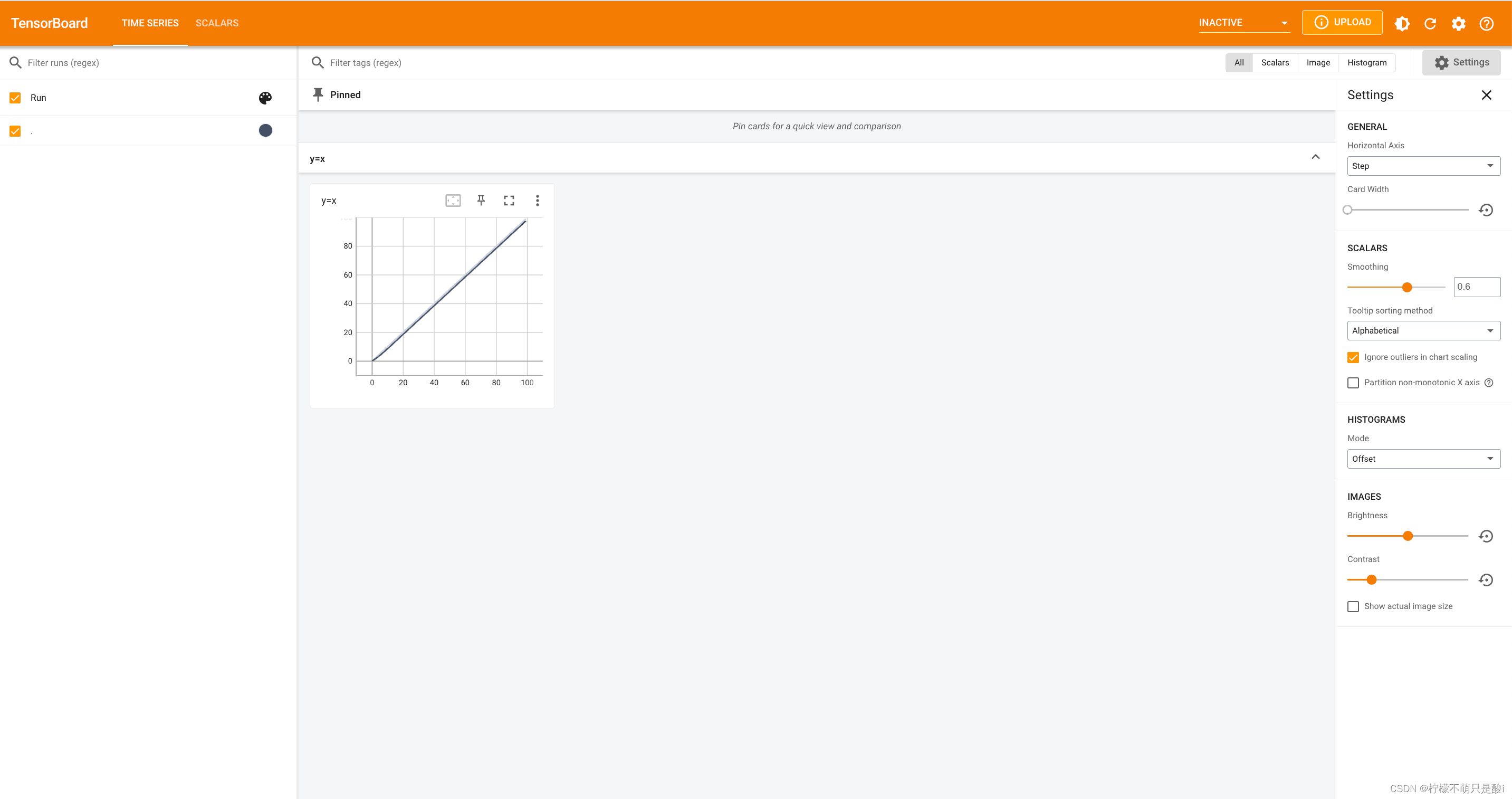Screen dimensions: 1512x799
Task: Pin the y=x chart card
Action: (x=481, y=201)
